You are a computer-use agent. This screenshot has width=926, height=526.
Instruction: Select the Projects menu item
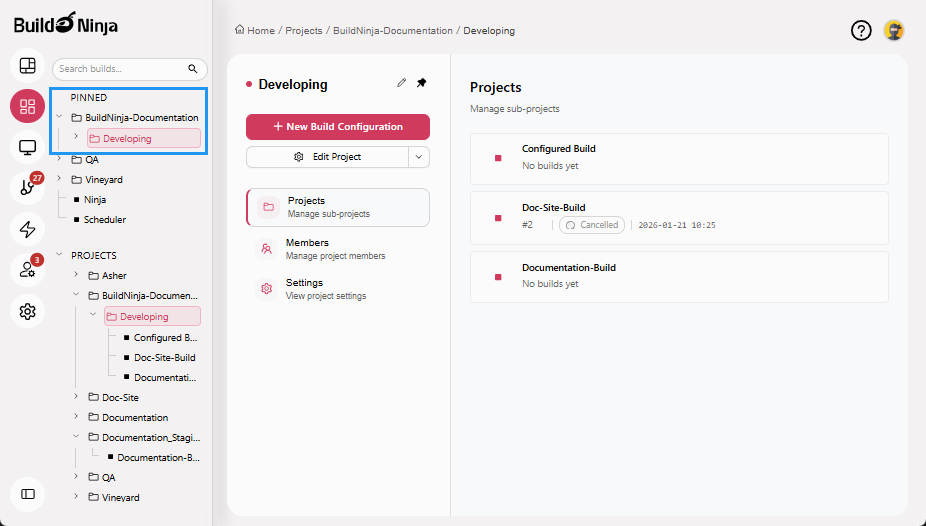(x=338, y=207)
